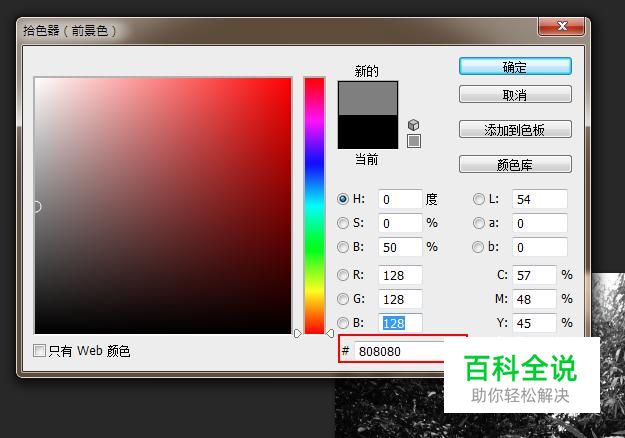Click the M magenta field showing 48

534,299
